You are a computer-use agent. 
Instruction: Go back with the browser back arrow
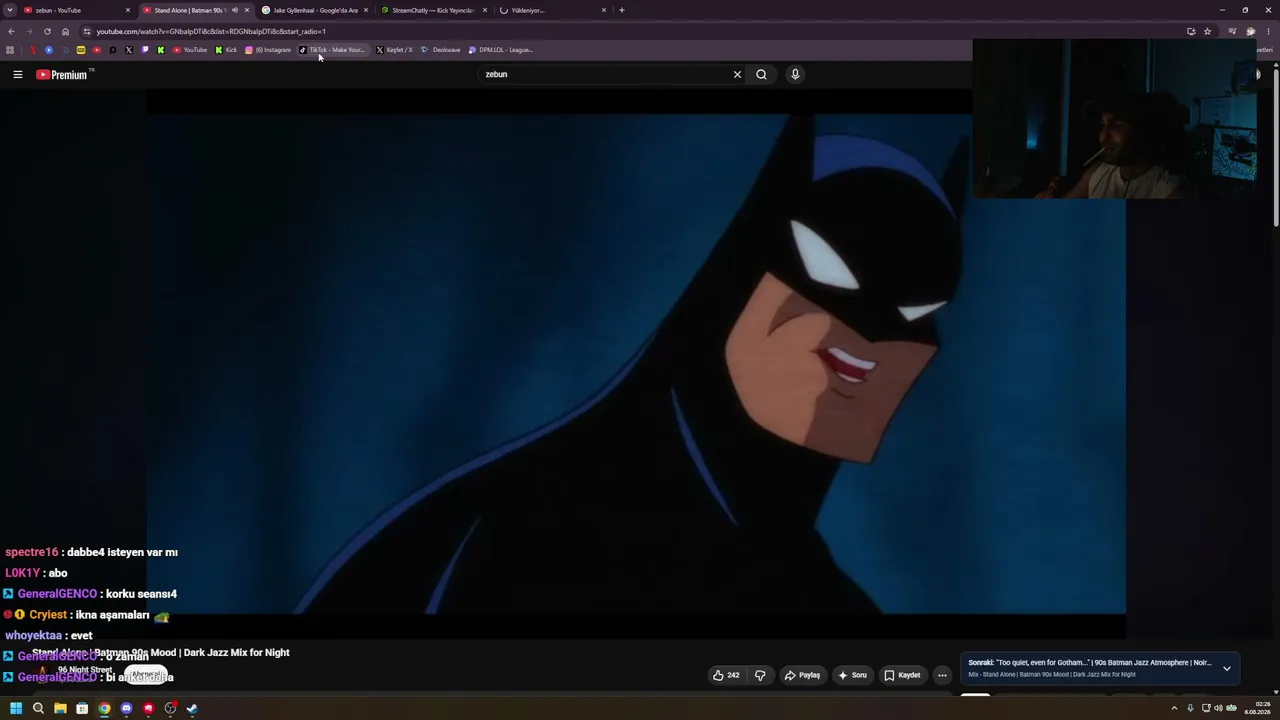[x=11, y=31]
